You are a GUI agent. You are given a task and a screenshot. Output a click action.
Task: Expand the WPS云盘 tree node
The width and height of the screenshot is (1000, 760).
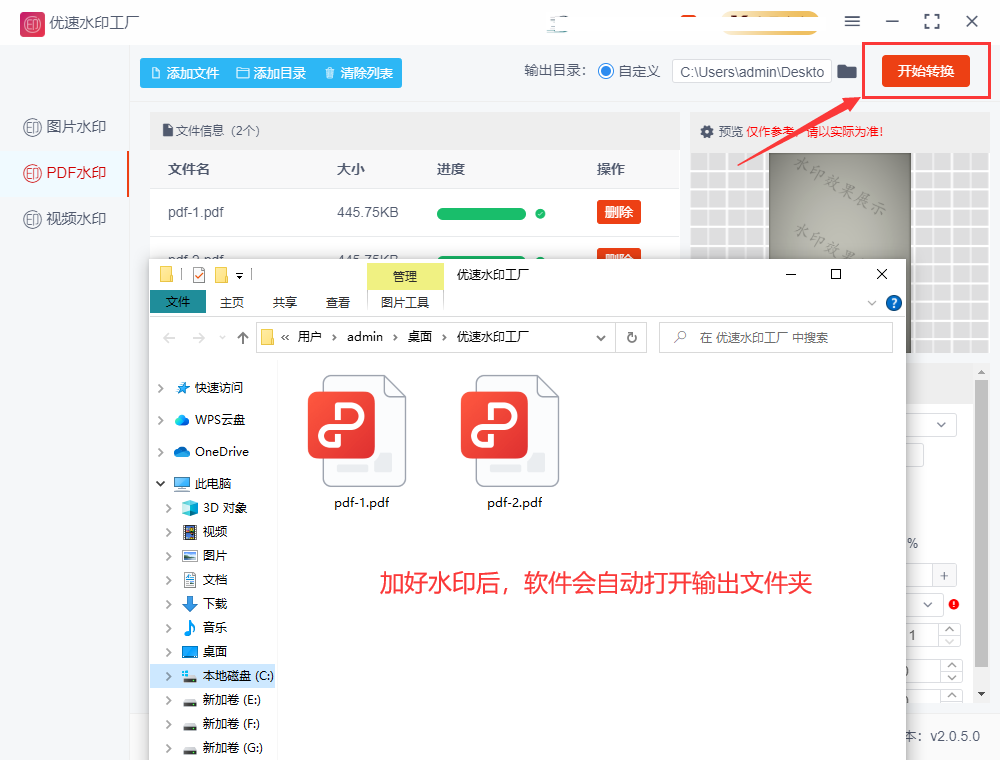161,420
